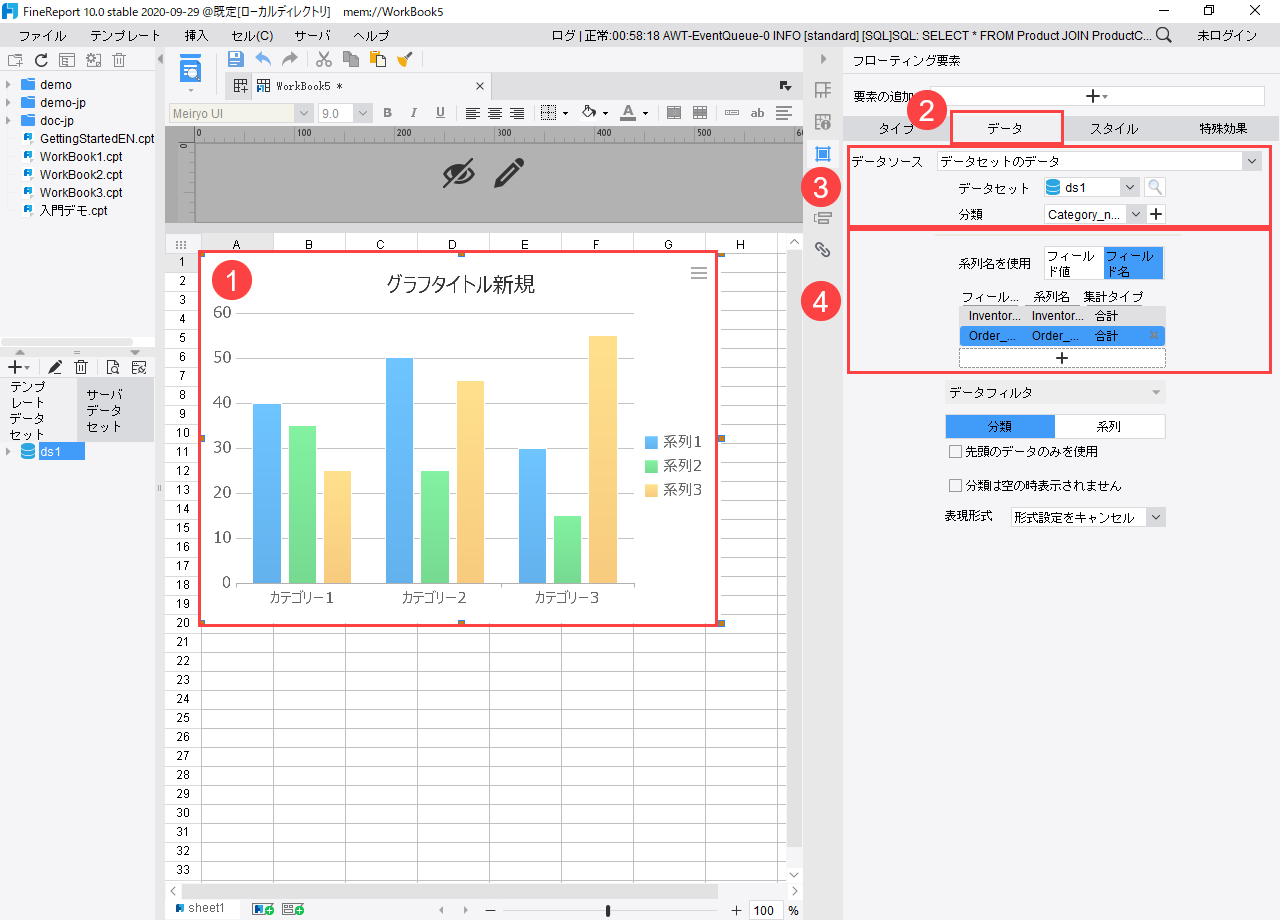1280x920 pixels.
Task: Click the dataset preview magnifier icon
Action: [x=1155, y=187]
